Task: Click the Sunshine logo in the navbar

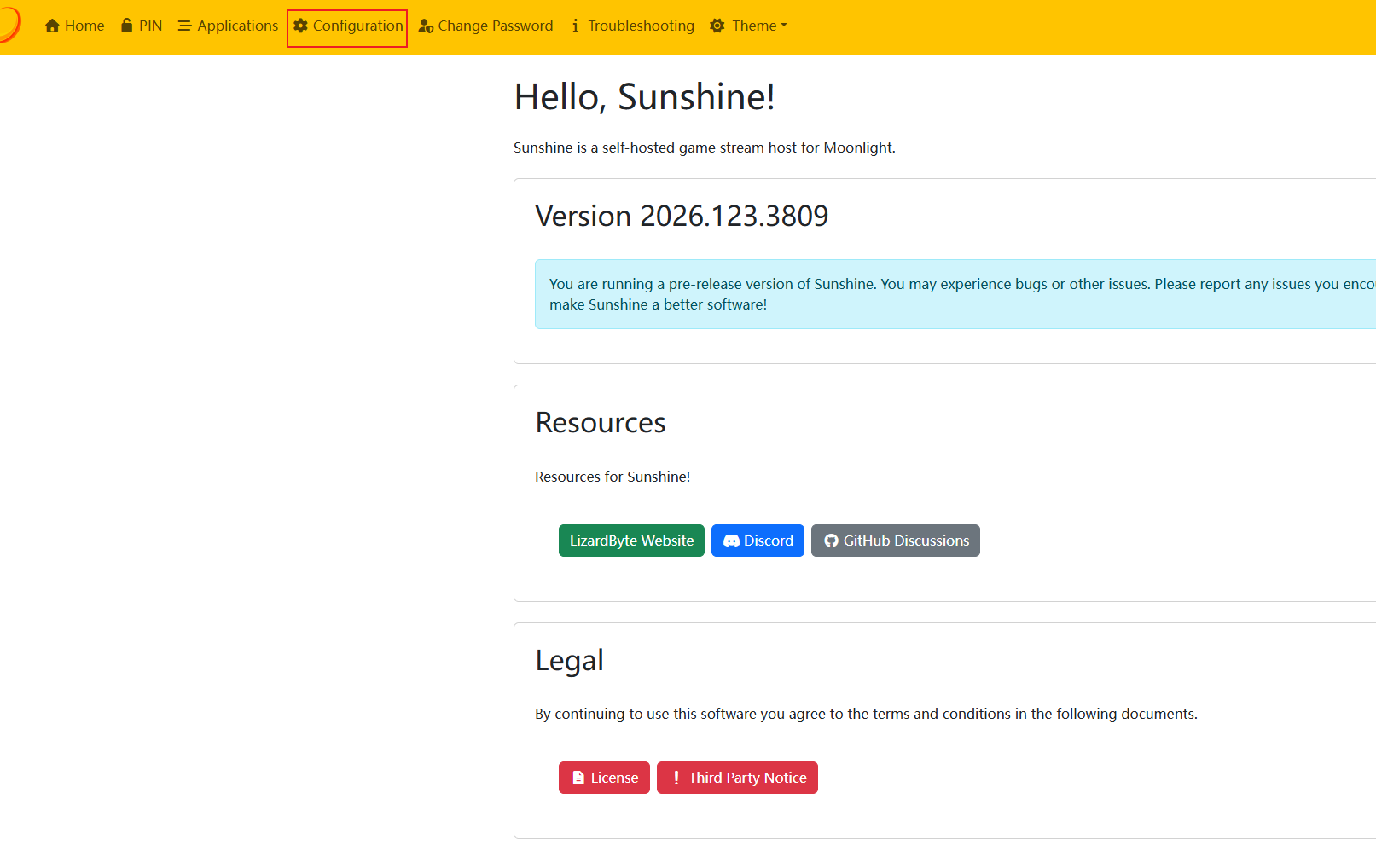Action: [x=9, y=25]
